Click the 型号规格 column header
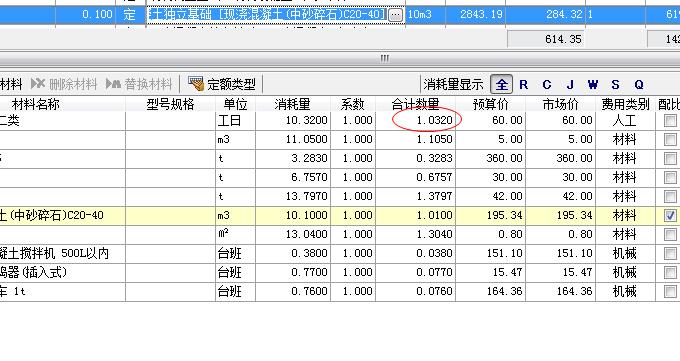This screenshot has height=361, width=680. tap(170, 104)
